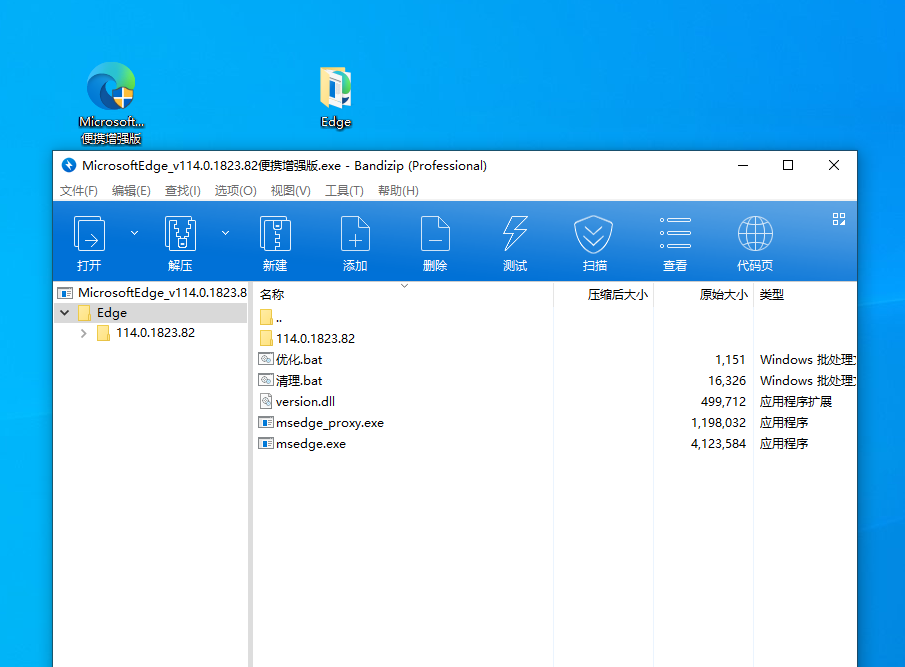Open the 选项(O) menu
Viewport: 905px width, 667px height.
click(235, 190)
